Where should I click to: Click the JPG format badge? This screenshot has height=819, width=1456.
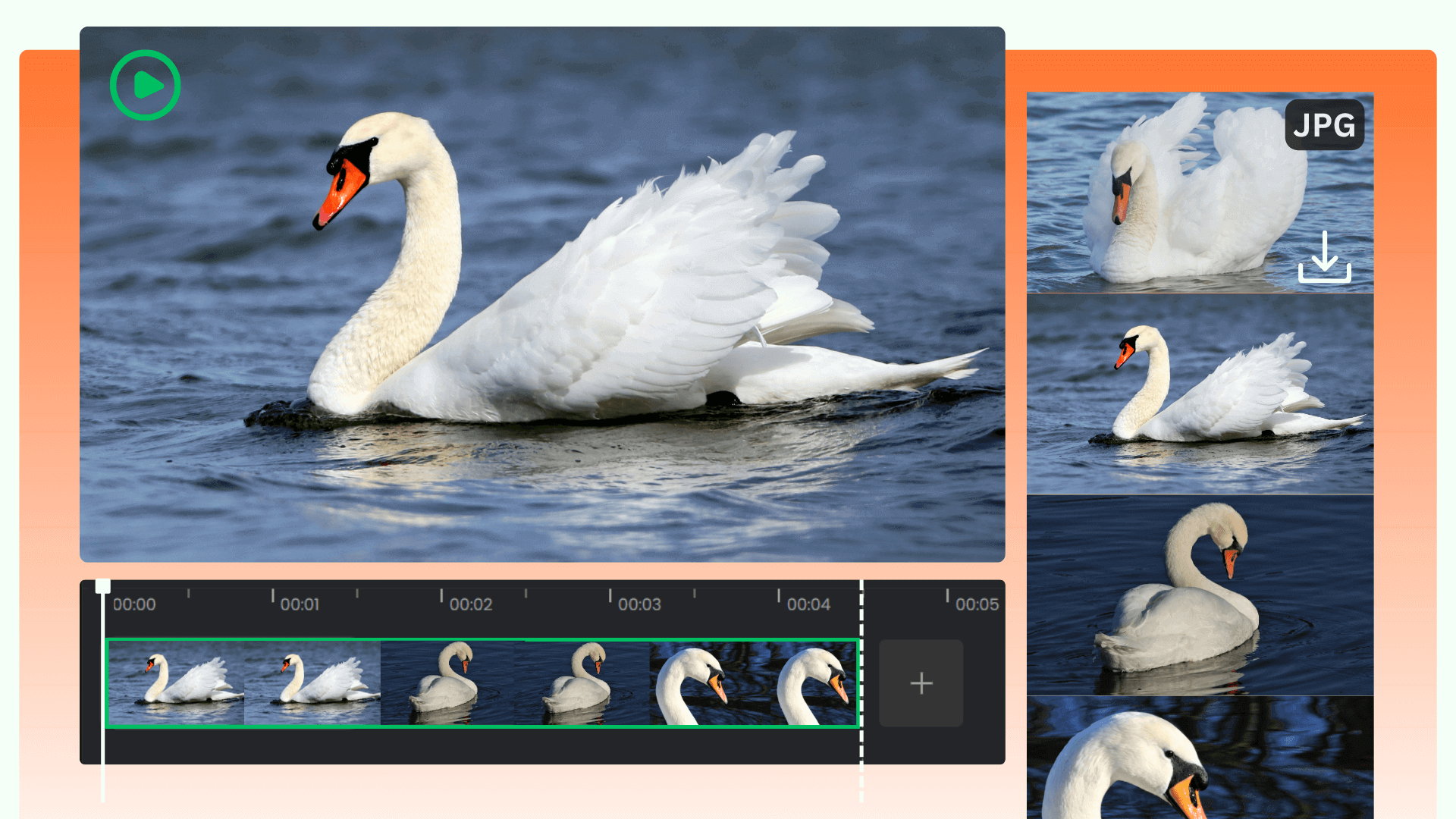click(1324, 126)
